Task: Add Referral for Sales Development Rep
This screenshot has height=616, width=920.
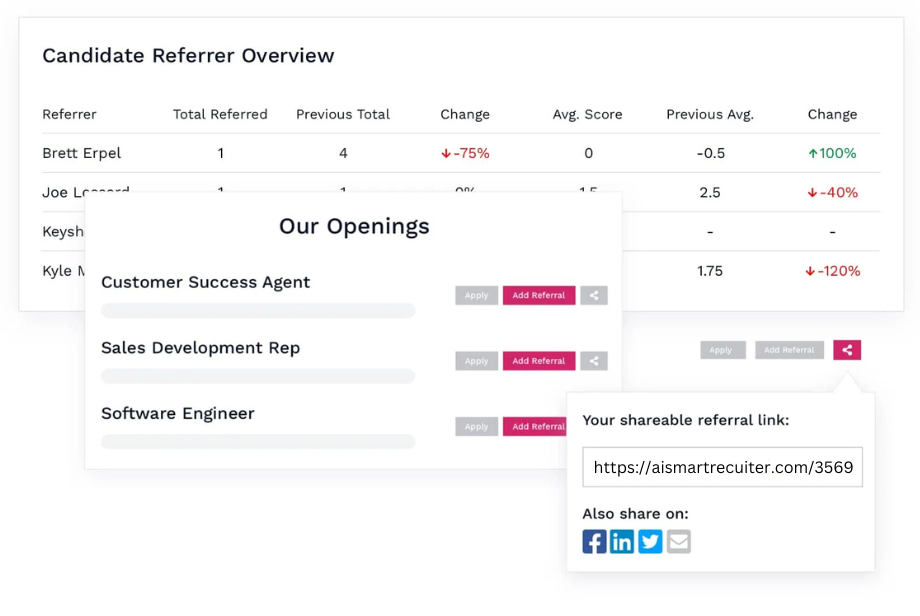Action: pyautogui.click(x=539, y=361)
